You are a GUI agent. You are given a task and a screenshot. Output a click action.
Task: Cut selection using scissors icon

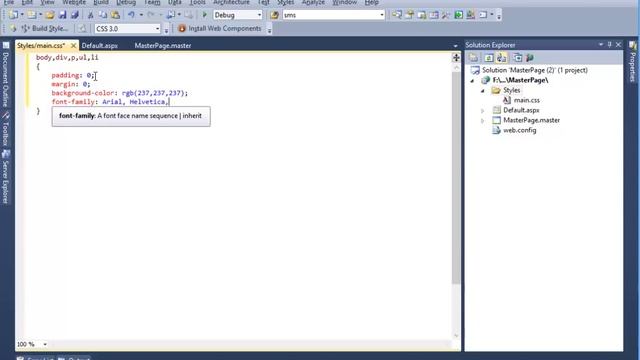(x=91, y=15)
